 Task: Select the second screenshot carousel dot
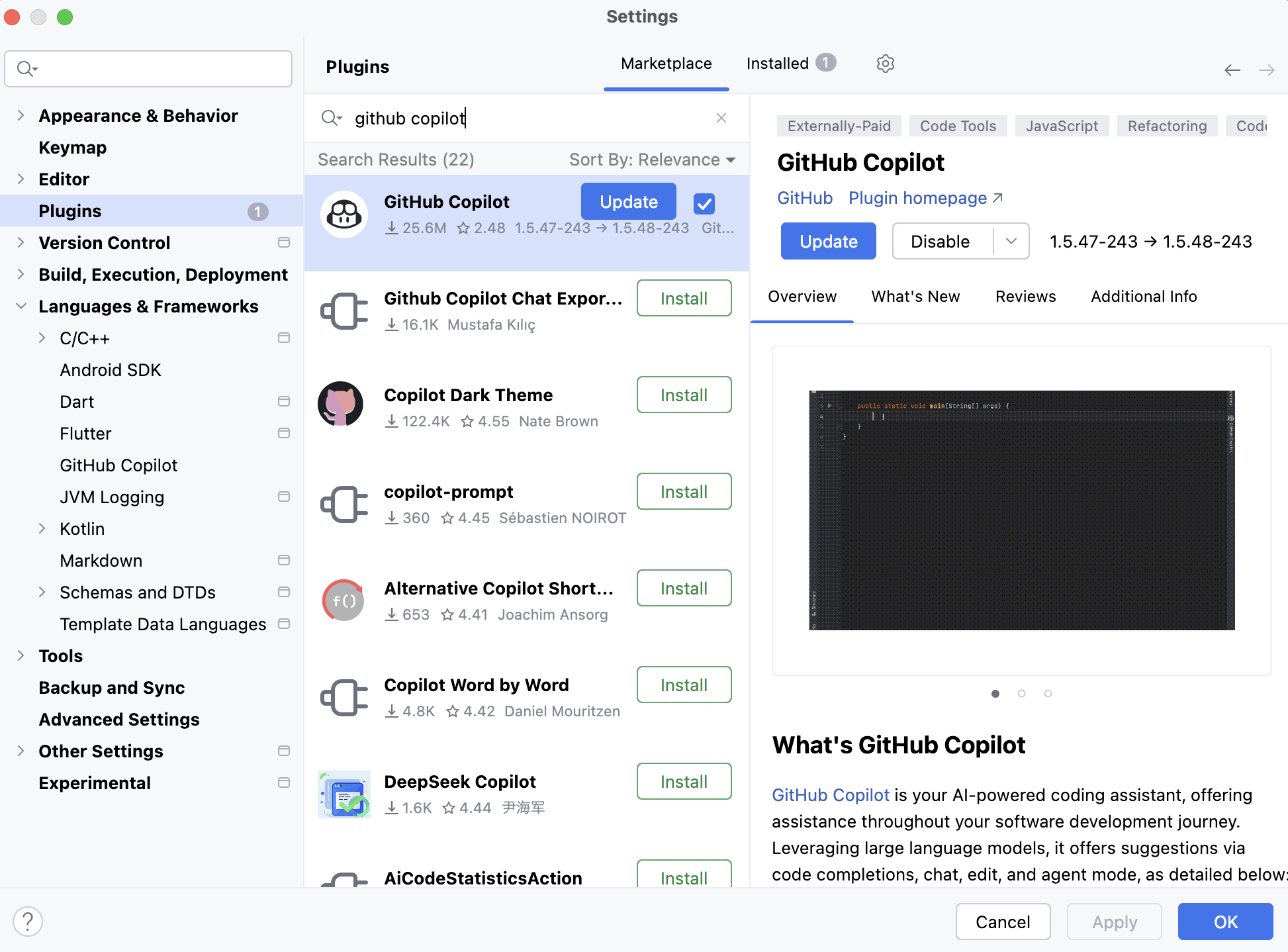pyautogui.click(x=1021, y=693)
